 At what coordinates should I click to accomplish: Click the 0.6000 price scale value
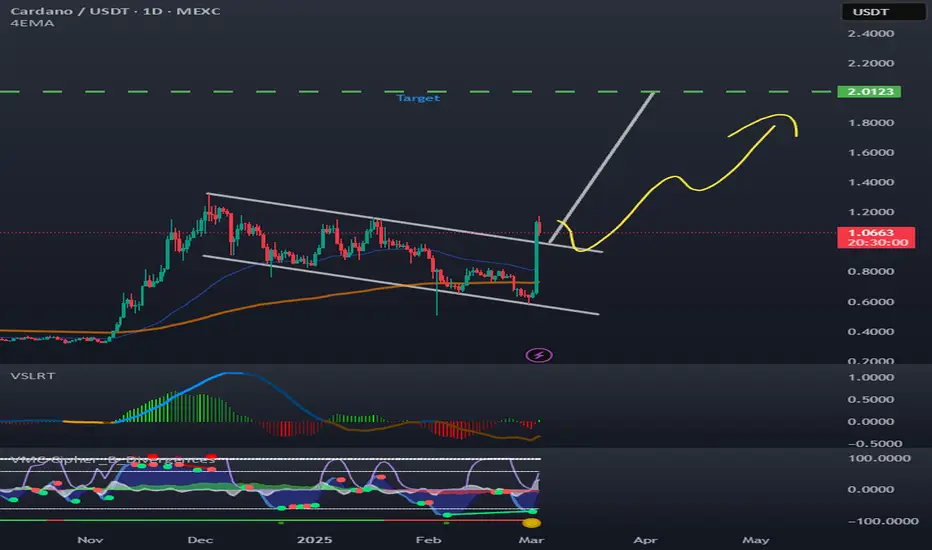871,302
